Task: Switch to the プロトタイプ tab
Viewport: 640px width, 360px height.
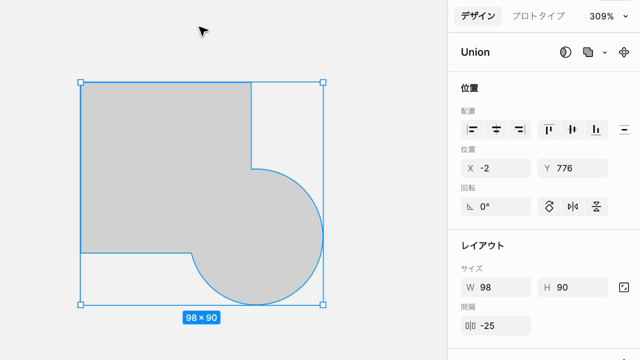Action: 538,16
